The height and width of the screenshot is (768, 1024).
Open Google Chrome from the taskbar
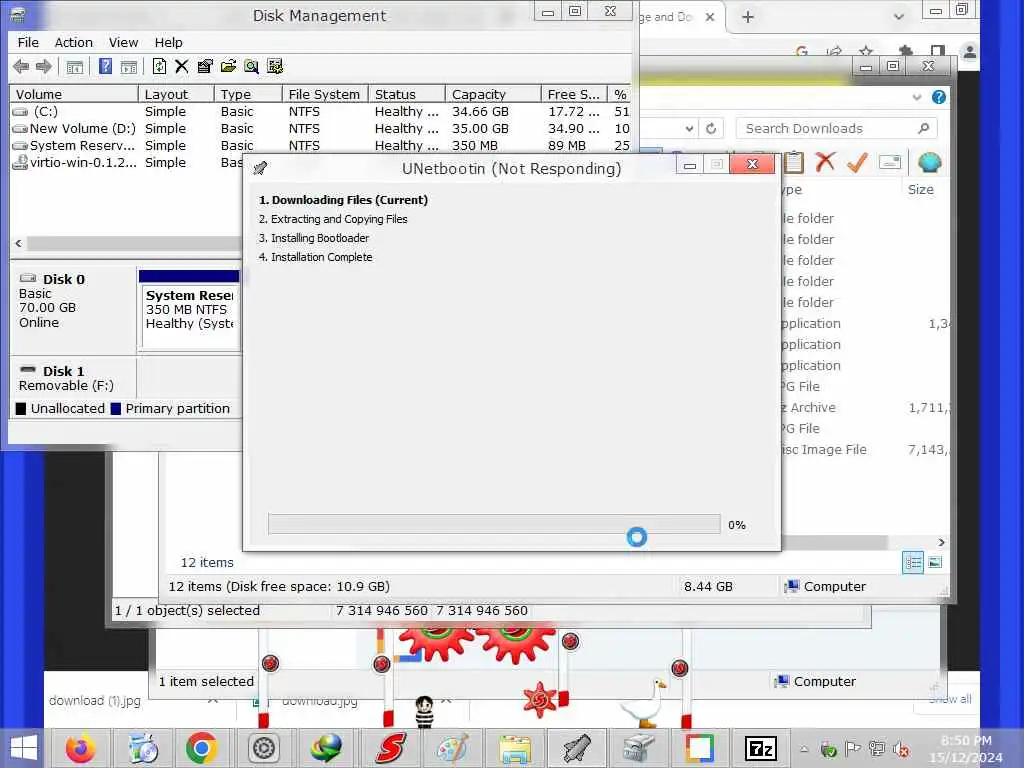coord(201,748)
